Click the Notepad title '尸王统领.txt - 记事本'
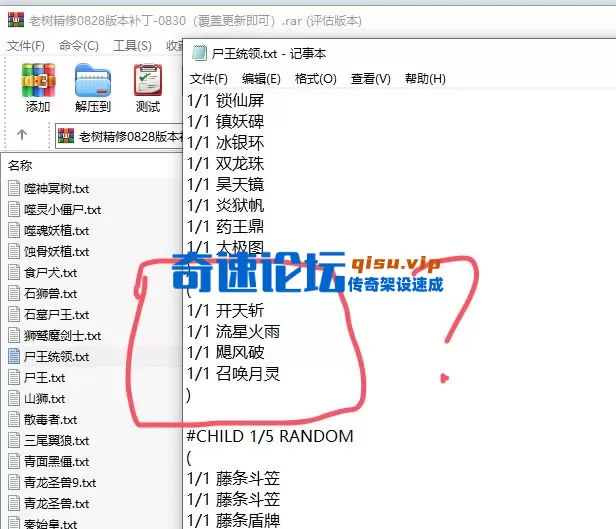 pyautogui.click(x=269, y=54)
